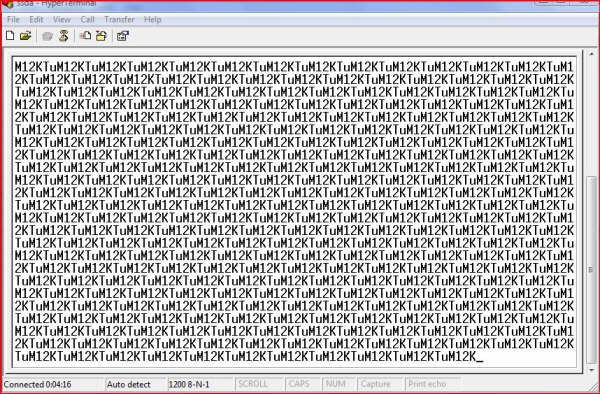
Task: Click the Disconnect toolbar icon
Action: click(x=64, y=36)
